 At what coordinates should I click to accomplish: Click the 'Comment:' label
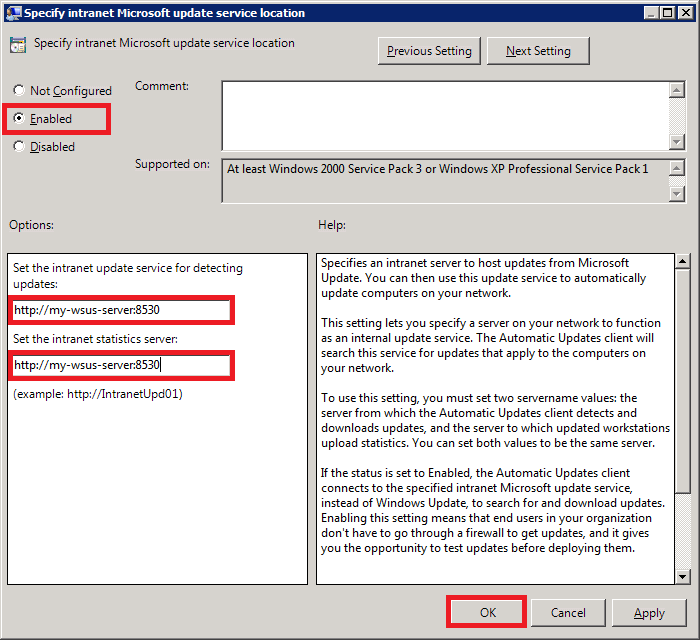coord(162,86)
